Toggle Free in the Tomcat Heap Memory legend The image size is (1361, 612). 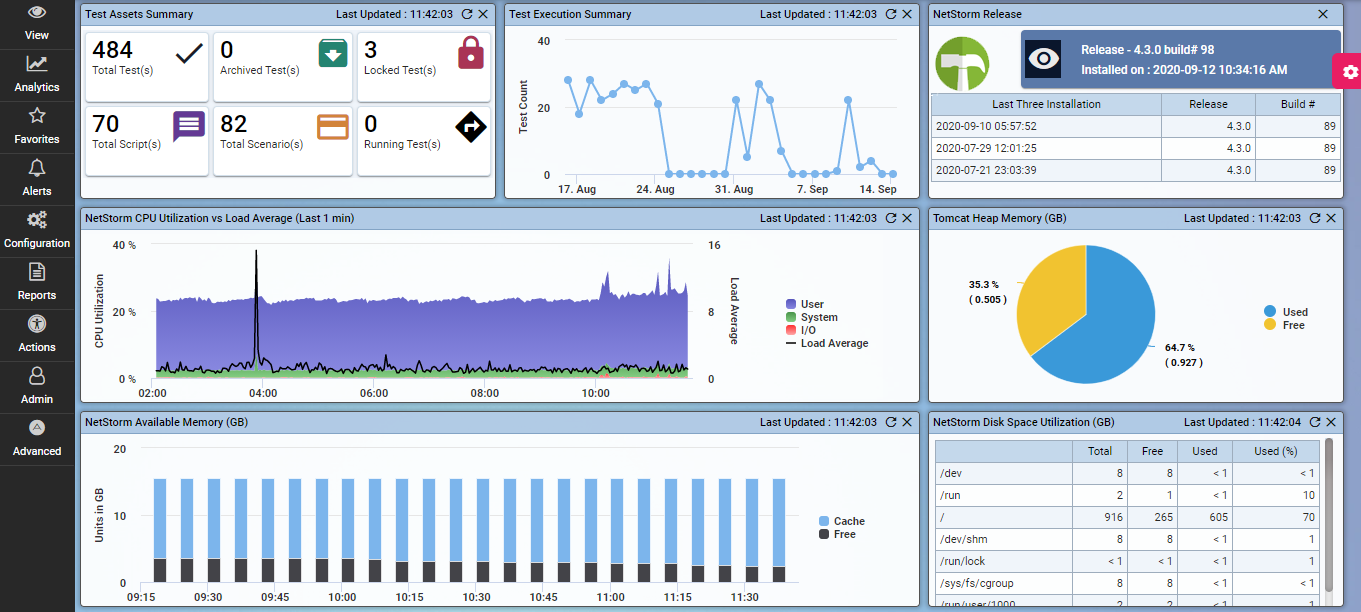point(1285,325)
